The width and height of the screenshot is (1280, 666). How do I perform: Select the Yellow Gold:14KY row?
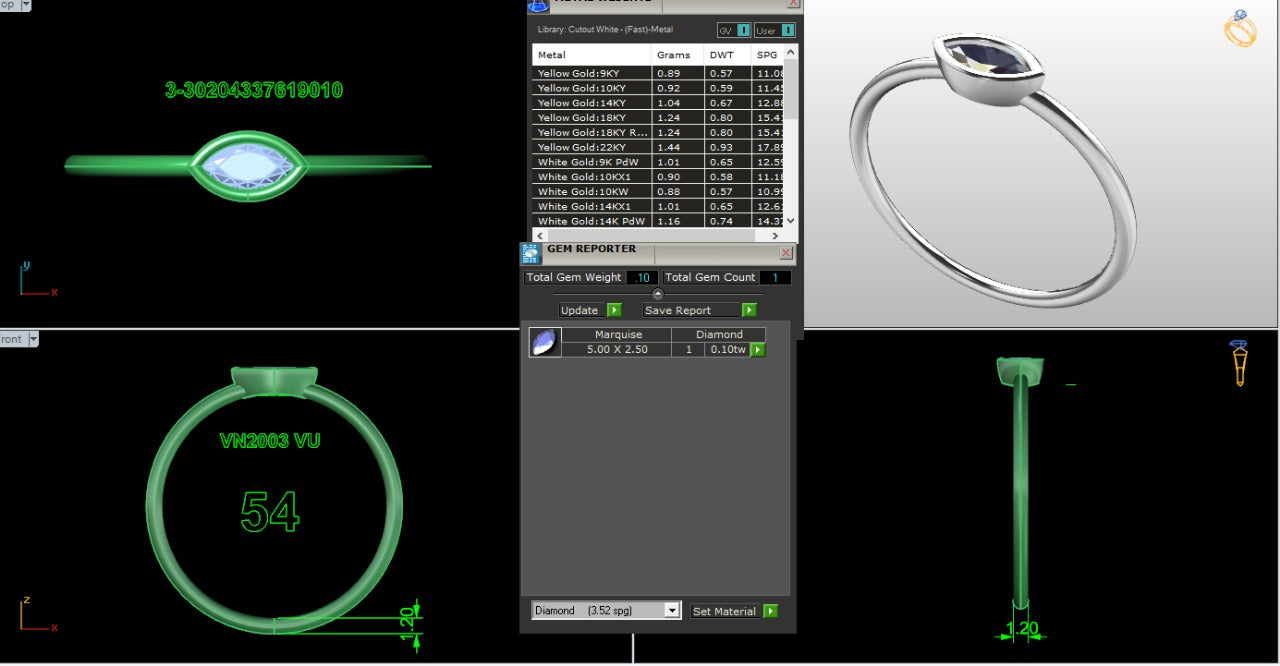pyautogui.click(x=658, y=103)
